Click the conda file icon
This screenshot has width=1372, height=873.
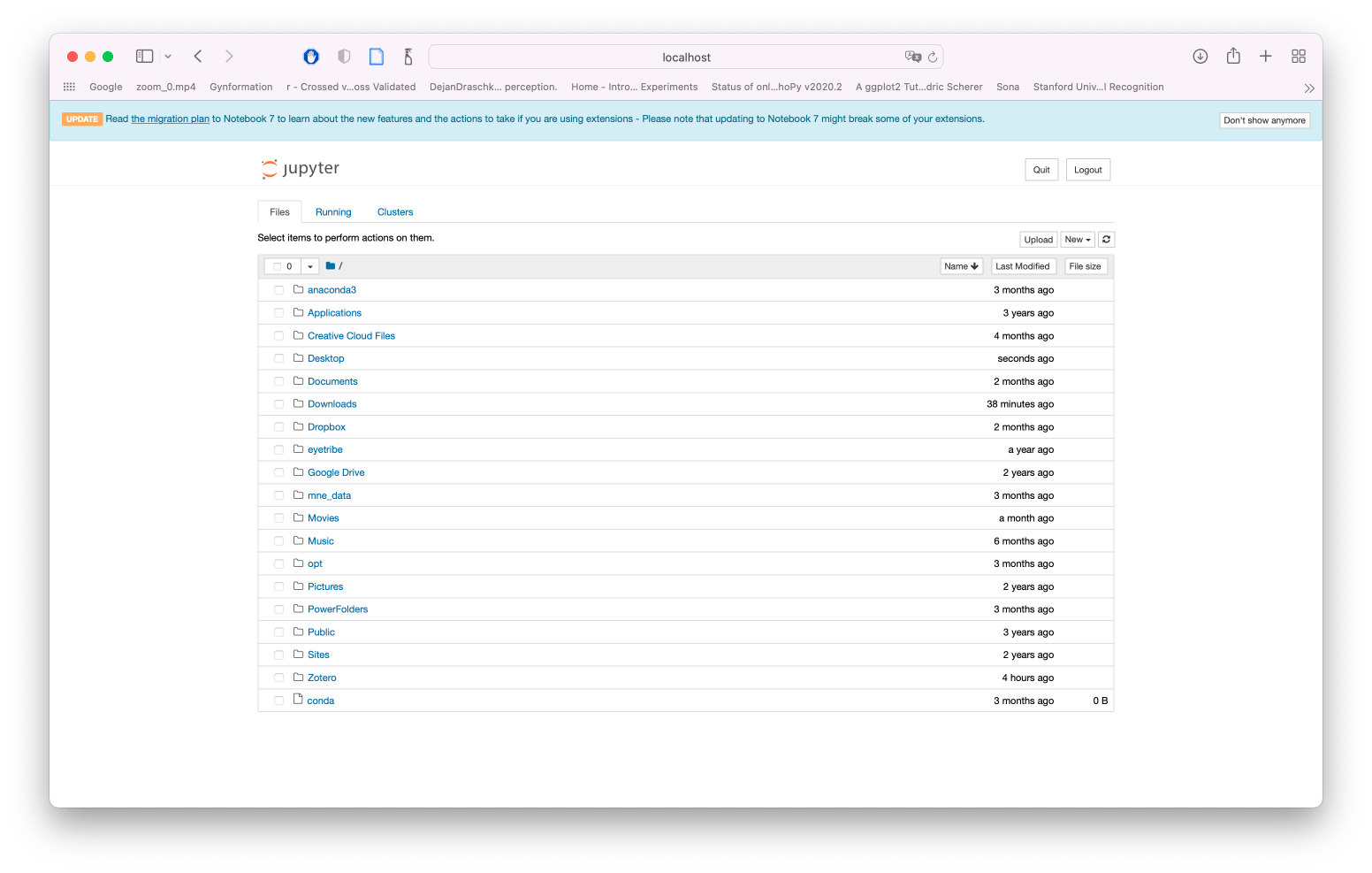[x=299, y=699]
